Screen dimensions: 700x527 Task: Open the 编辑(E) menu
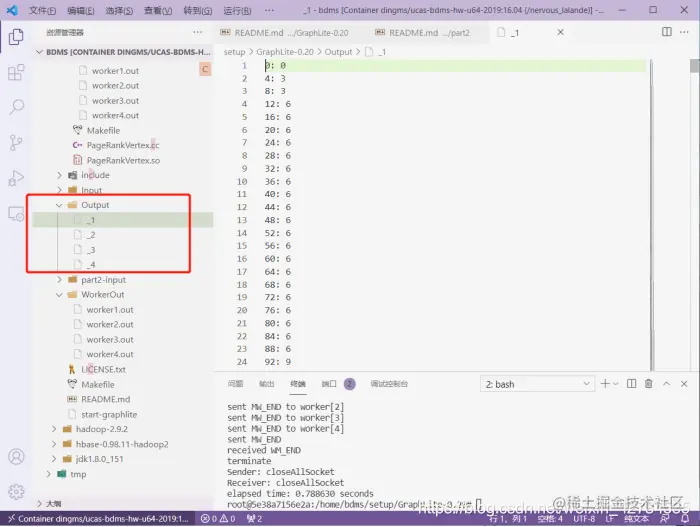(81, 10)
